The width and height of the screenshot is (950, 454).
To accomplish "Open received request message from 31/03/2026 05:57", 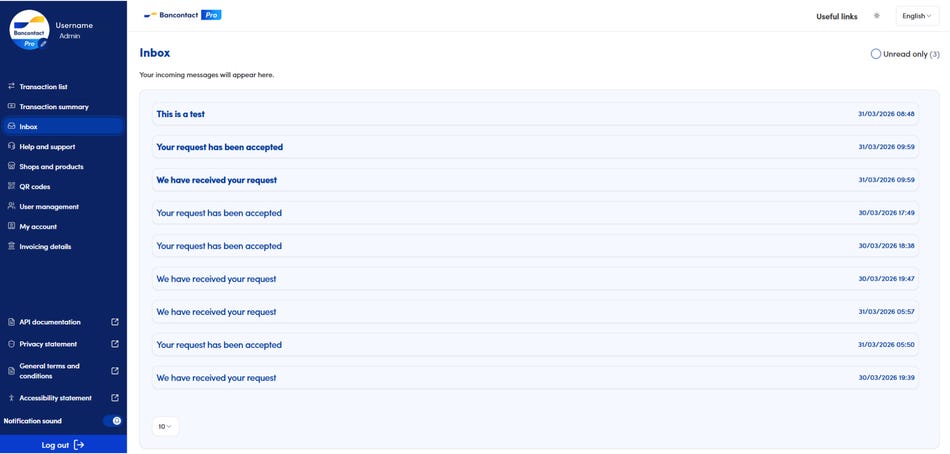I will [535, 312].
